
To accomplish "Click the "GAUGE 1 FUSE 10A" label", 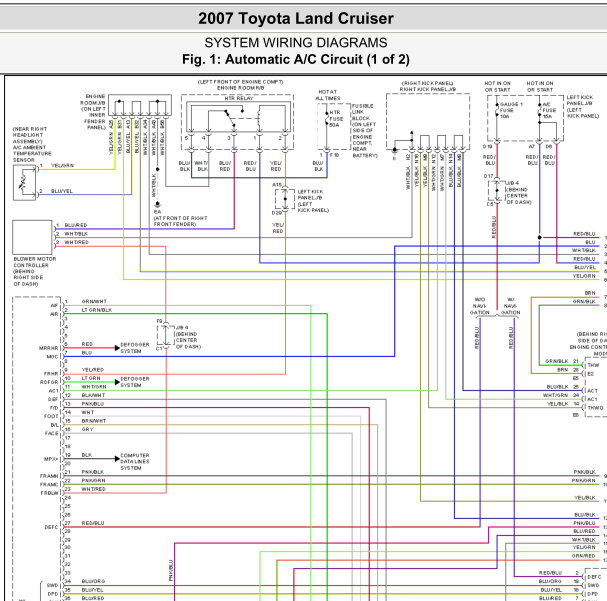I will (x=511, y=110).
